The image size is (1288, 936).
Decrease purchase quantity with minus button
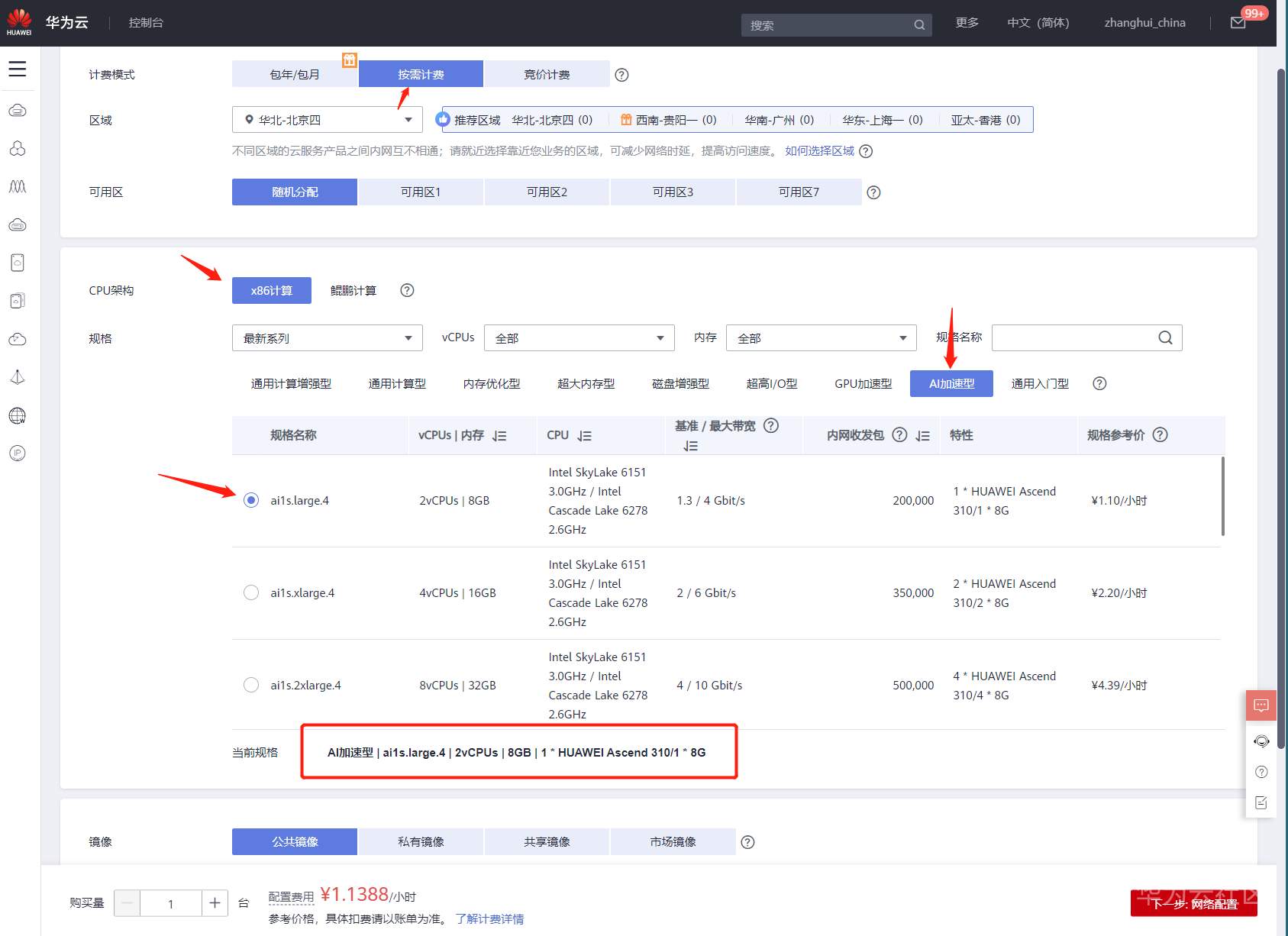click(x=128, y=903)
